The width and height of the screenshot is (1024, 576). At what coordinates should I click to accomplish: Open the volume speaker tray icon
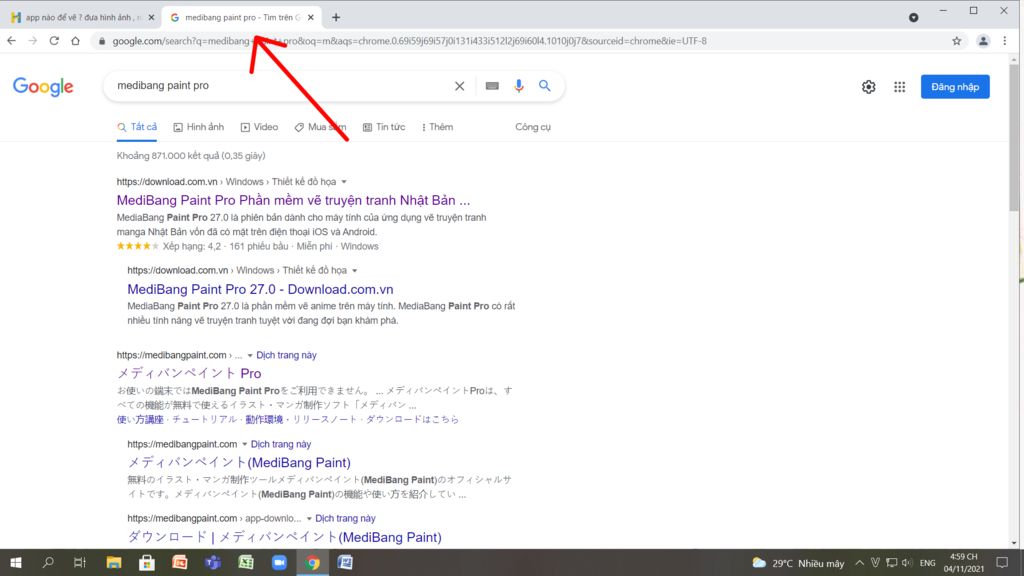907,563
